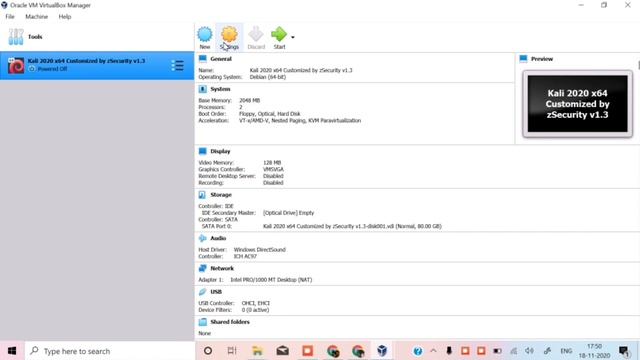Click 'Floppy, Optical, Hard Disk' boot order
This screenshot has height=360, width=640.
click(x=269, y=114)
